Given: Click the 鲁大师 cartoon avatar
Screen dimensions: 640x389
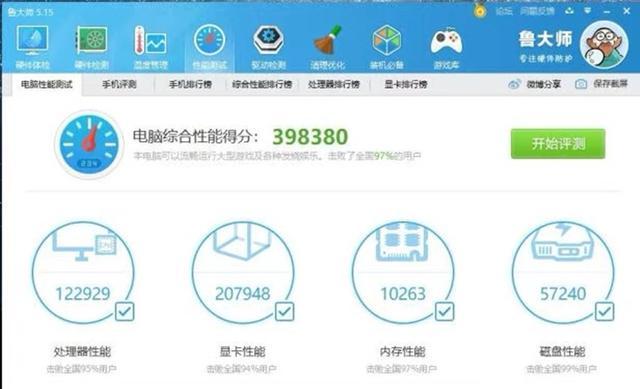Looking at the screenshot, I should pyautogui.click(x=604, y=45).
